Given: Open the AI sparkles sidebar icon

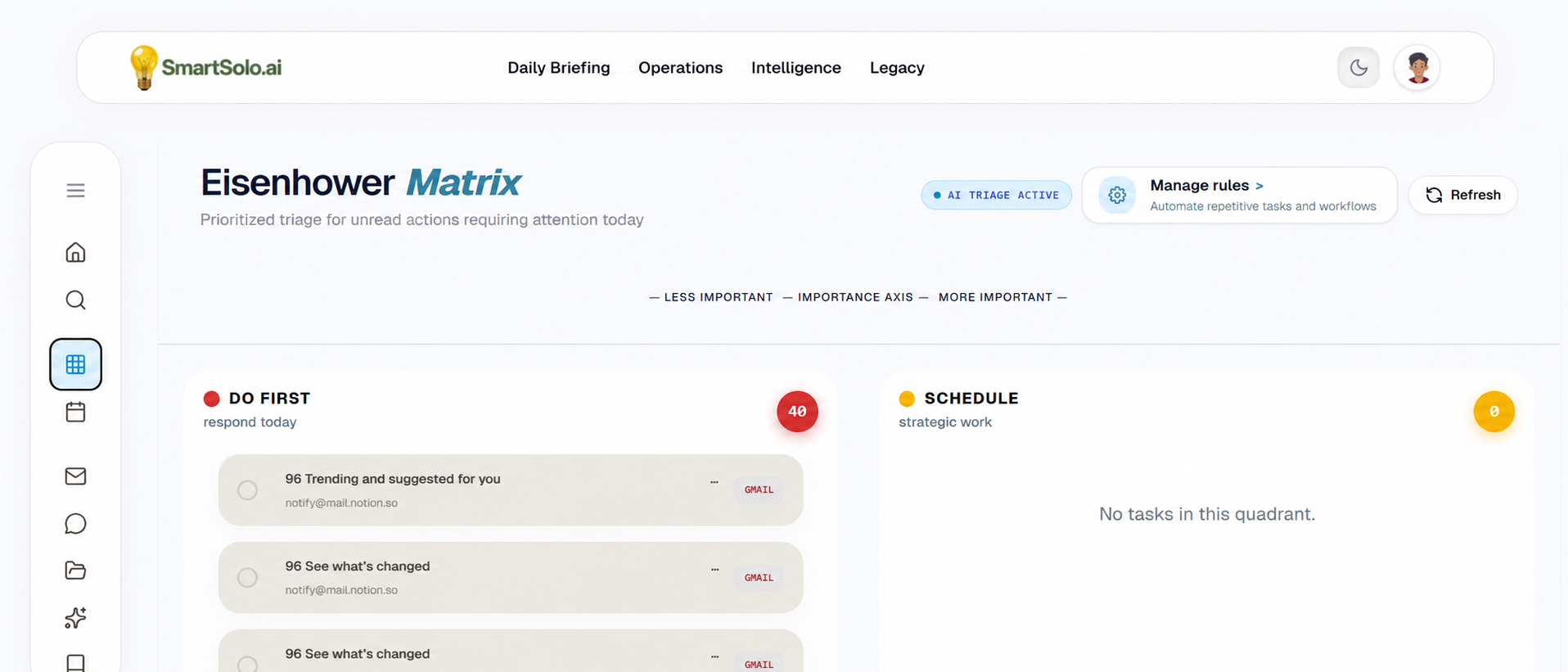Looking at the screenshot, I should (75, 617).
